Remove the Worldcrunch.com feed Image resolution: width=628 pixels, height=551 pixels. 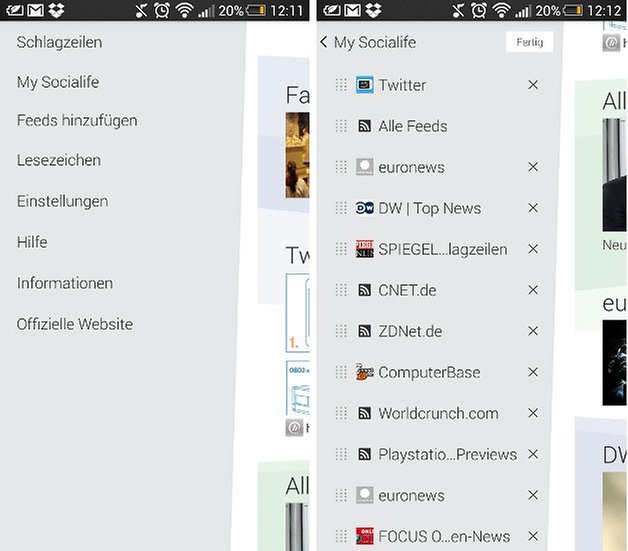[x=533, y=413]
